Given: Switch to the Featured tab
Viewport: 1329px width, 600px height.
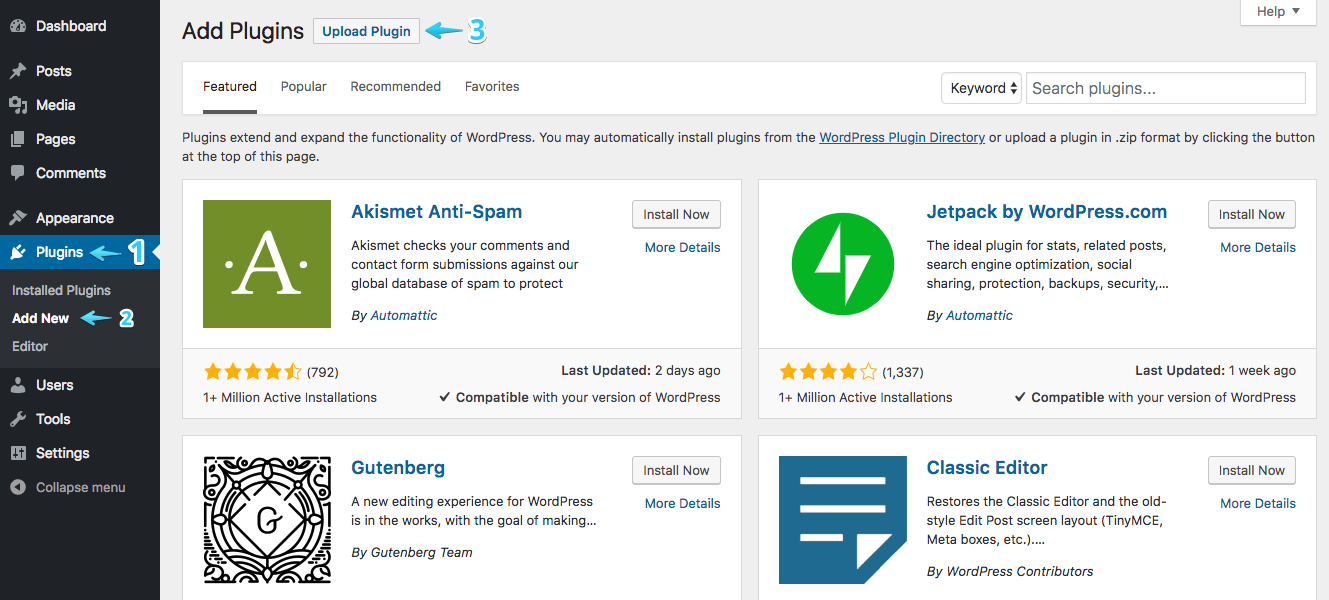Looking at the screenshot, I should pos(230,87).
